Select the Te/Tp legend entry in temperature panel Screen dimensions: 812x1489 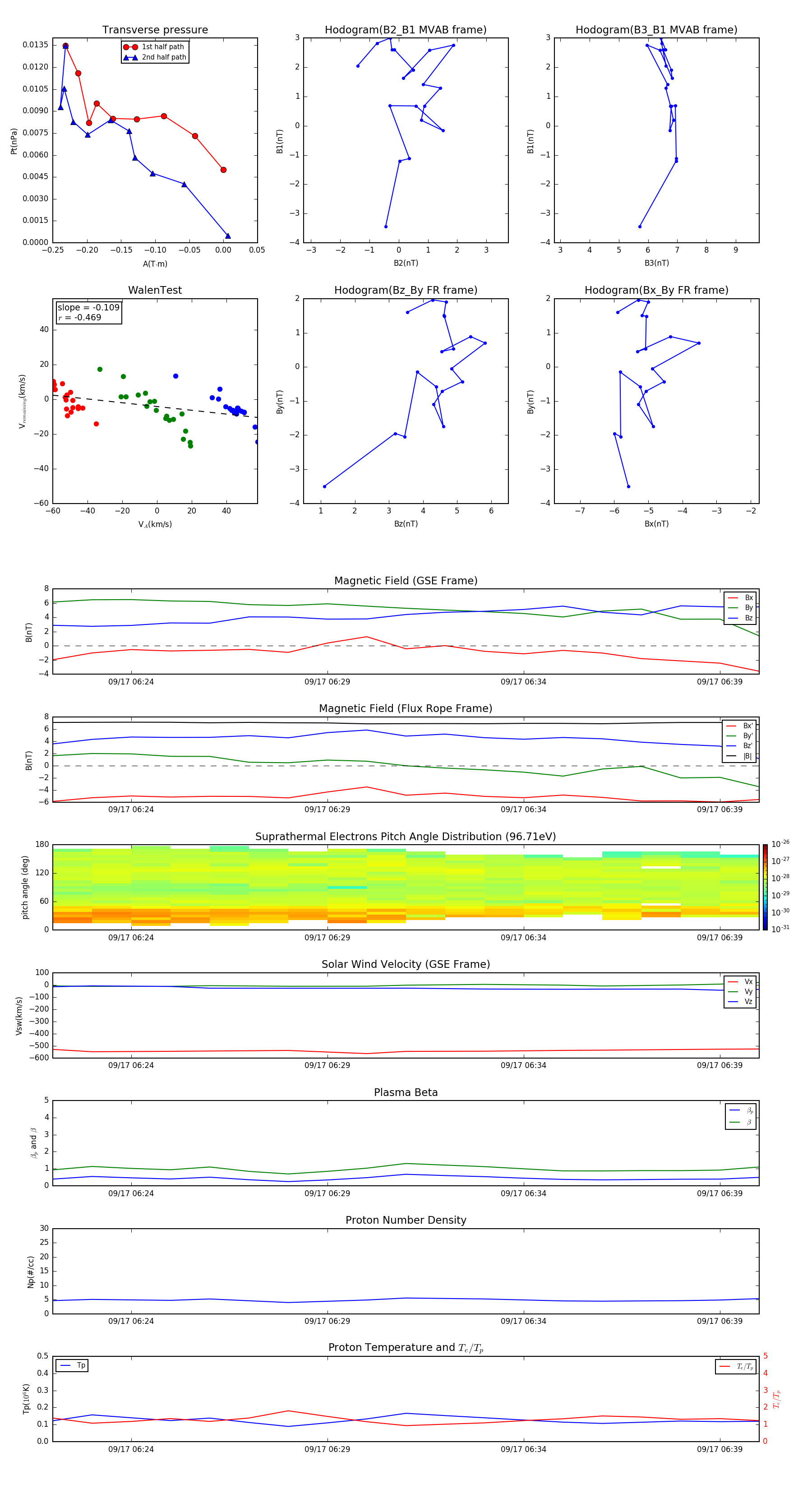736,1366
